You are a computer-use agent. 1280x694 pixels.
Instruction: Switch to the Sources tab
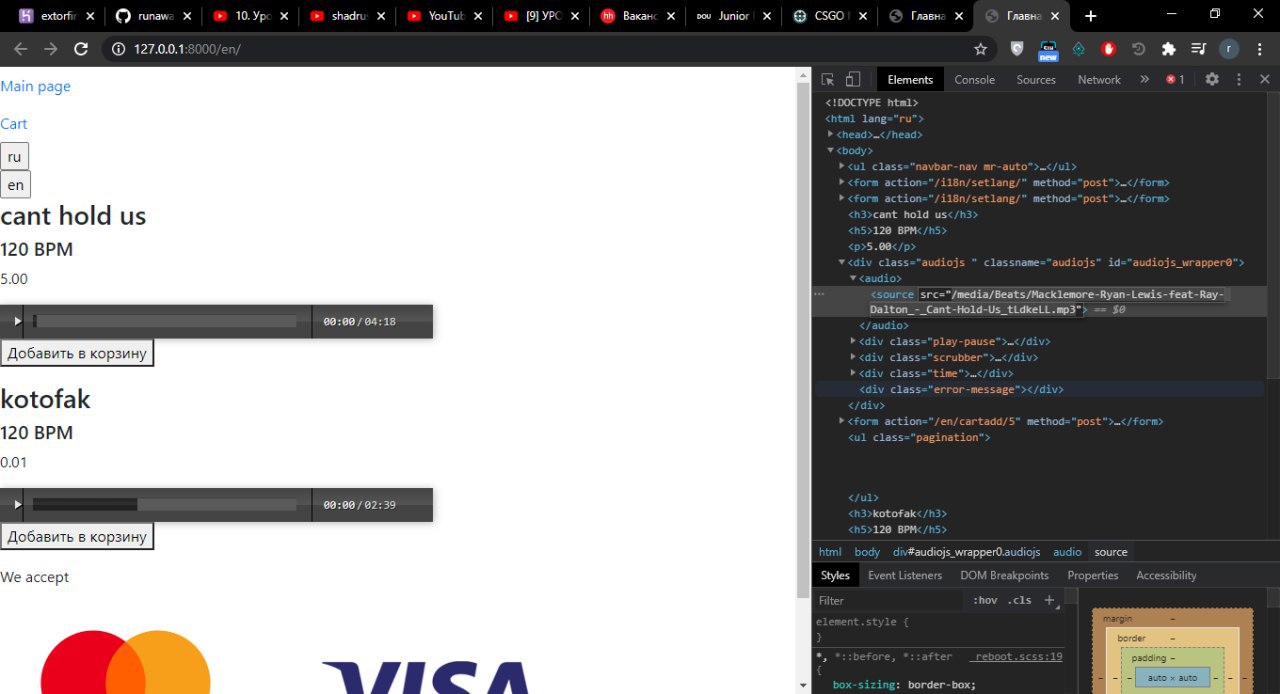[1036, 80]
